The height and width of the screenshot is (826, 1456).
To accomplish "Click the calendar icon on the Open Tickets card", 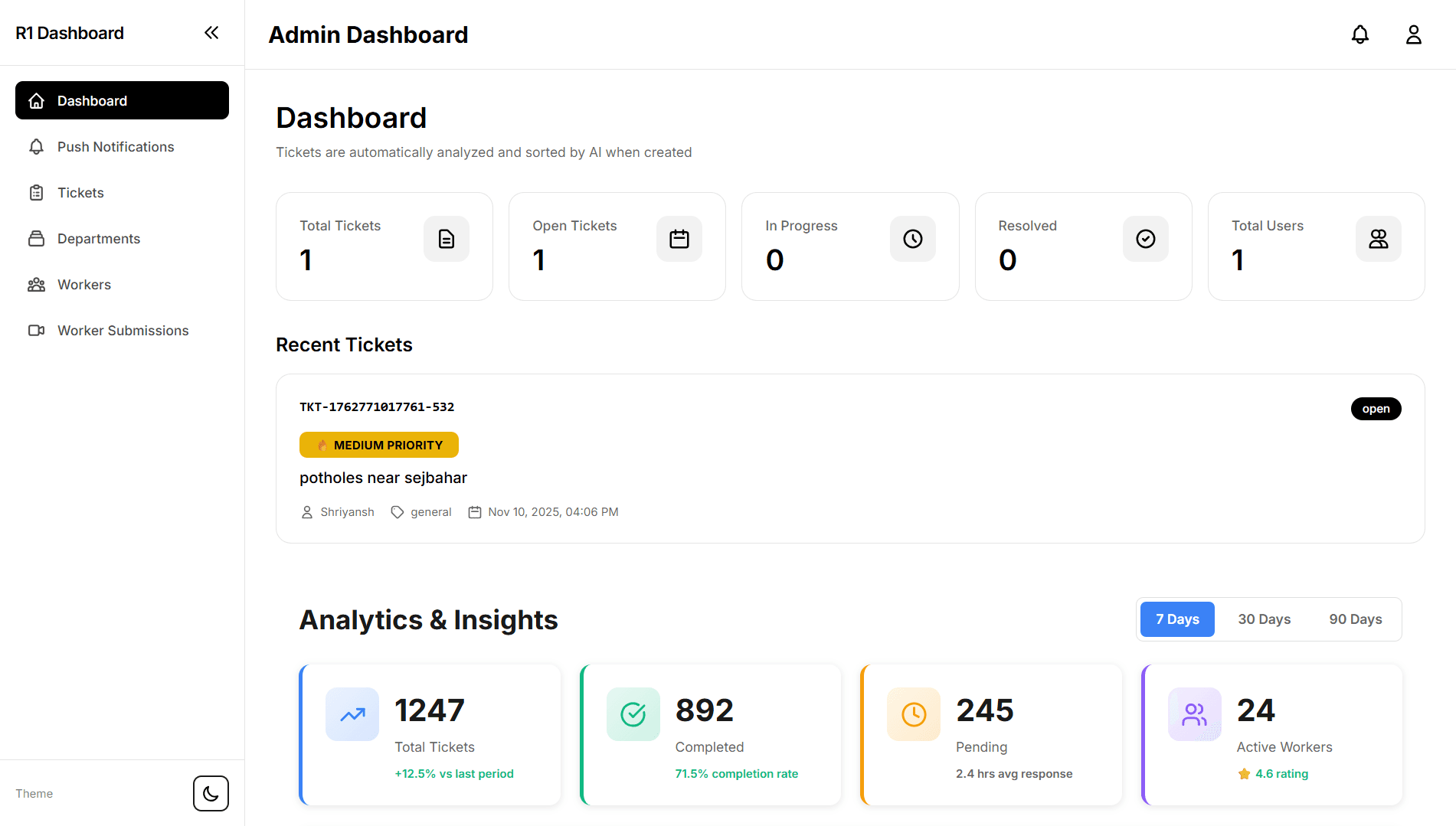I will coord(679,239).
